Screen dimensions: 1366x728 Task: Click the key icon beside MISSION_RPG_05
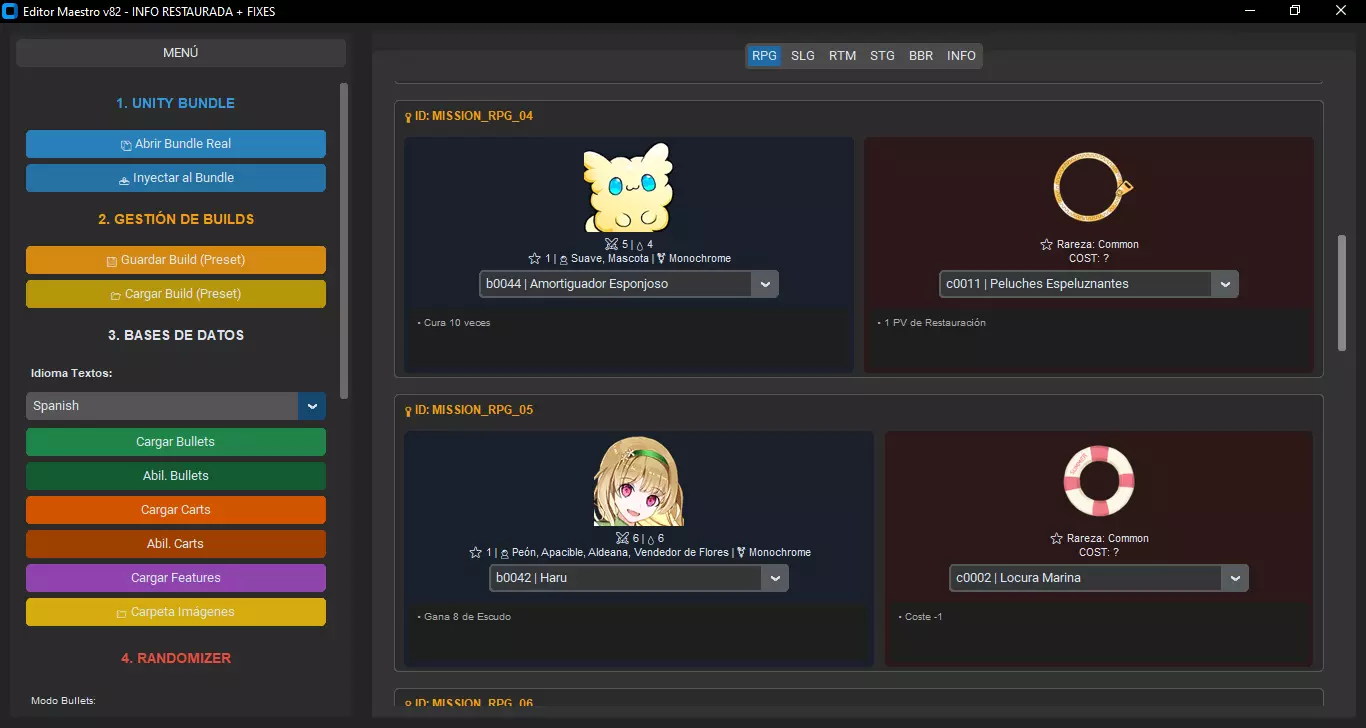pos(408,411)
